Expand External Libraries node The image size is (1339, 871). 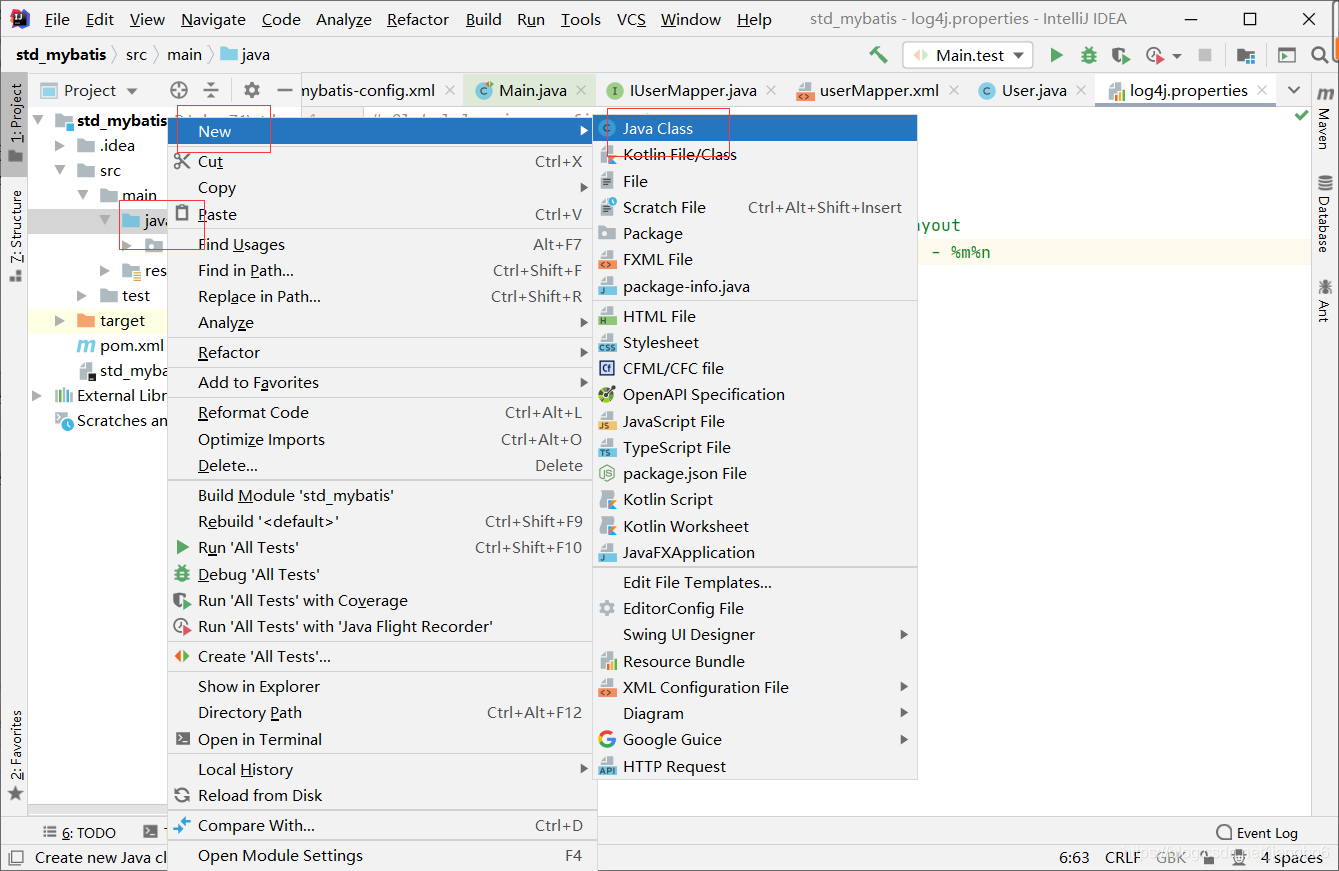37,396
